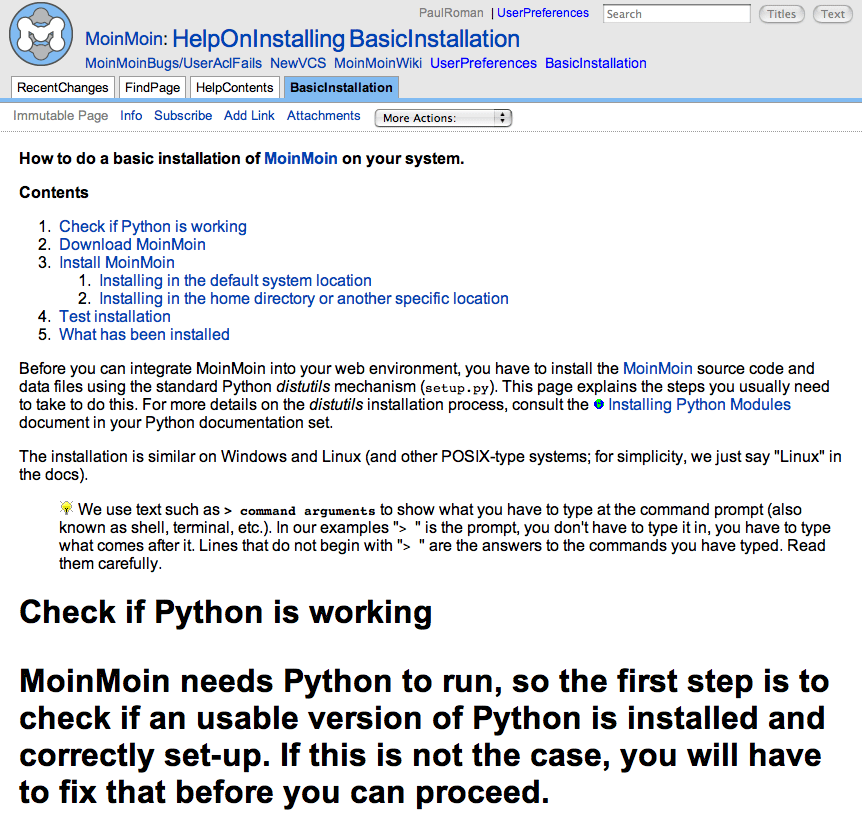Click the lightbulb tip icon
862x829 pixels.
pos(66,507)
